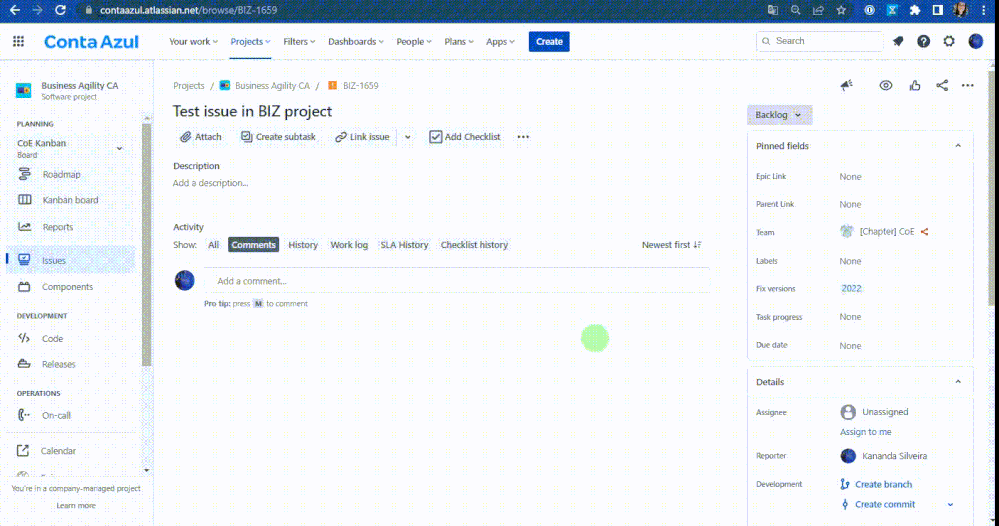Open user profile avatar in header
Image resolution: width=999 pixels, height=526 pixels.
click(975, 41)
